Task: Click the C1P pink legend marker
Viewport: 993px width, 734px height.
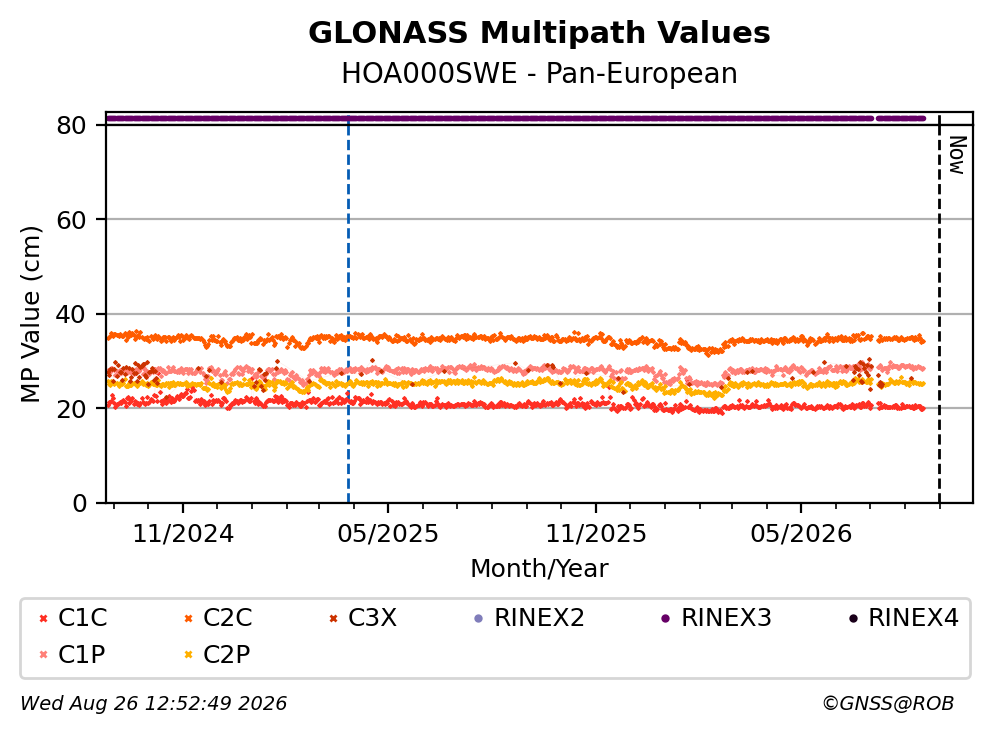Action: (x=43, y=655)
